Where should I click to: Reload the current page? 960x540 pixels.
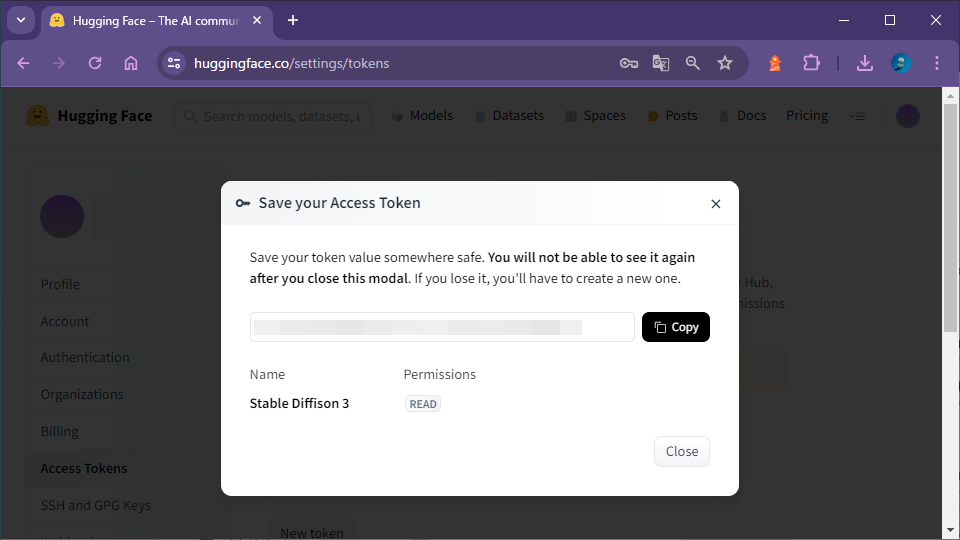tap(95, 63)
